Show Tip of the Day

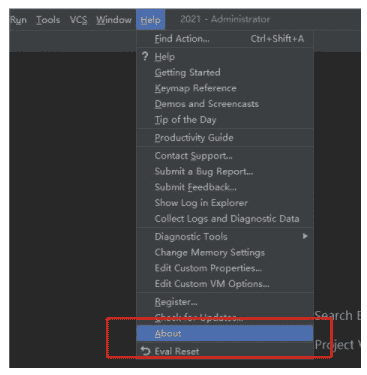pos(225,119)
